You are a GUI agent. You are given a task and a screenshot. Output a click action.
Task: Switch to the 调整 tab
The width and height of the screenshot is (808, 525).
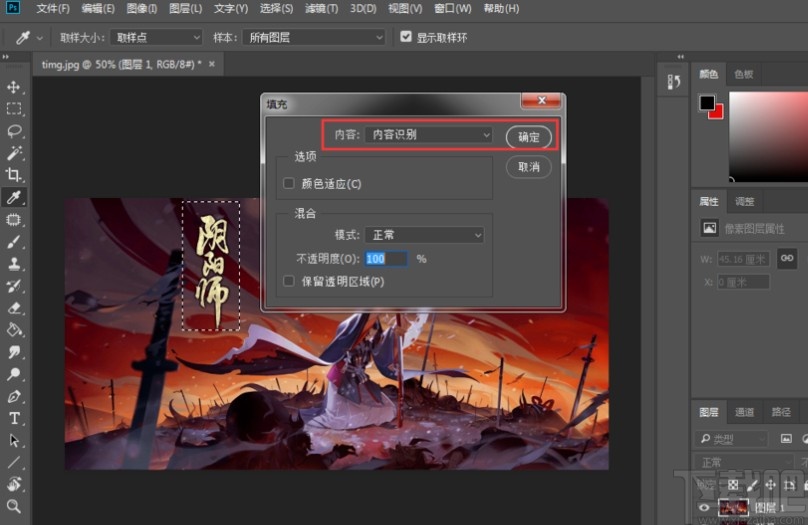tap(745, 201)
